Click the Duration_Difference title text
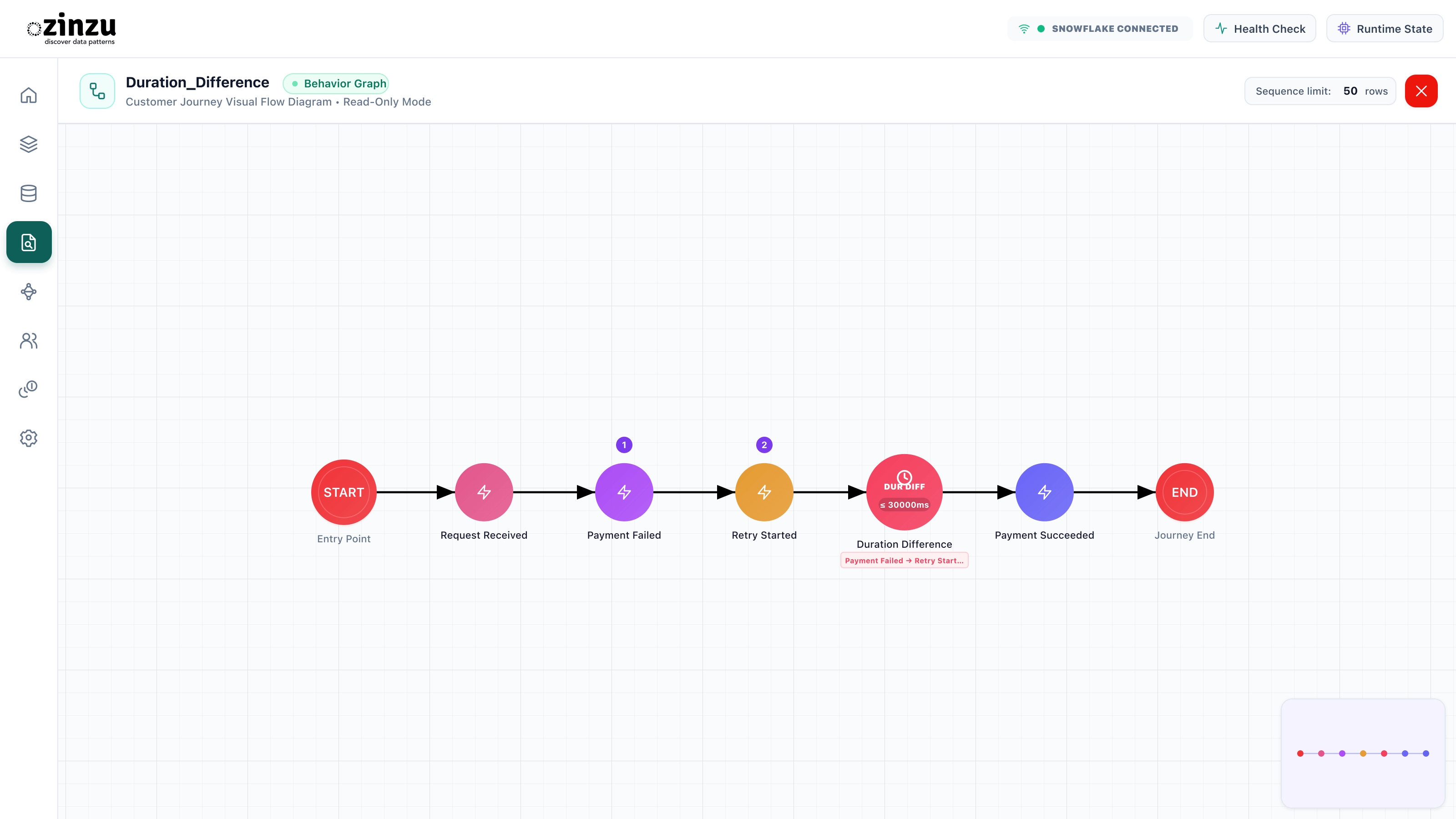Viewport: 1456px width, 819px height. point(197,82)
